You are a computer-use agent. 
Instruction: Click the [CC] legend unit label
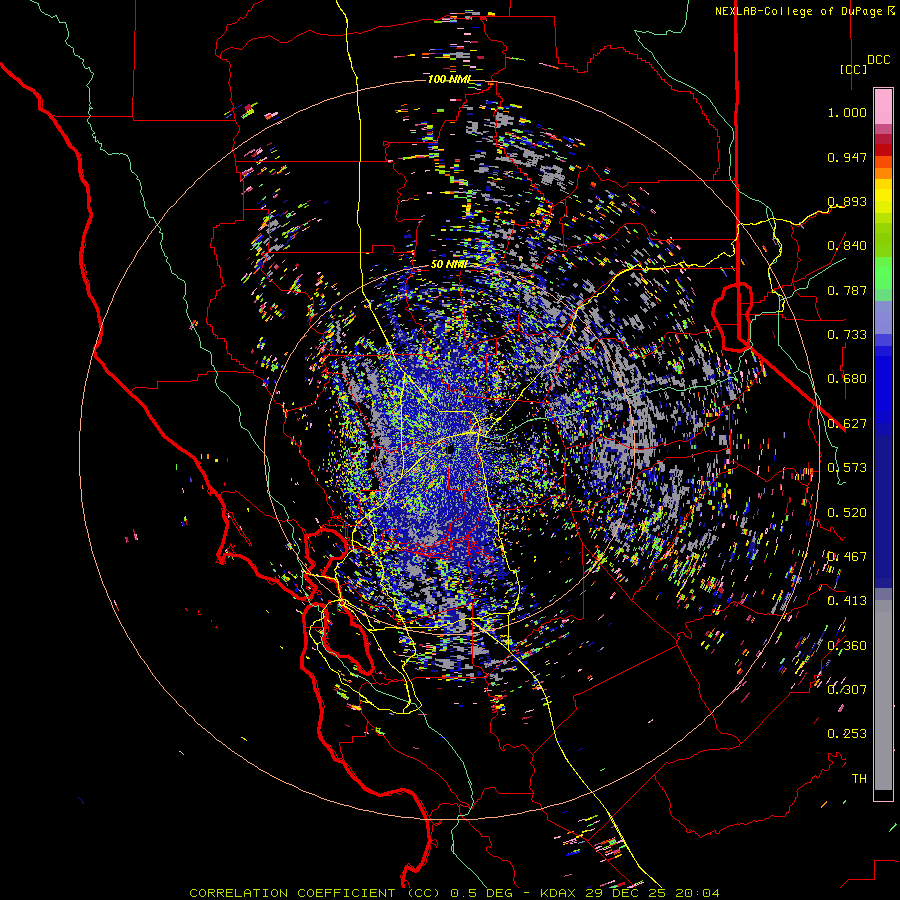[854, 69]
